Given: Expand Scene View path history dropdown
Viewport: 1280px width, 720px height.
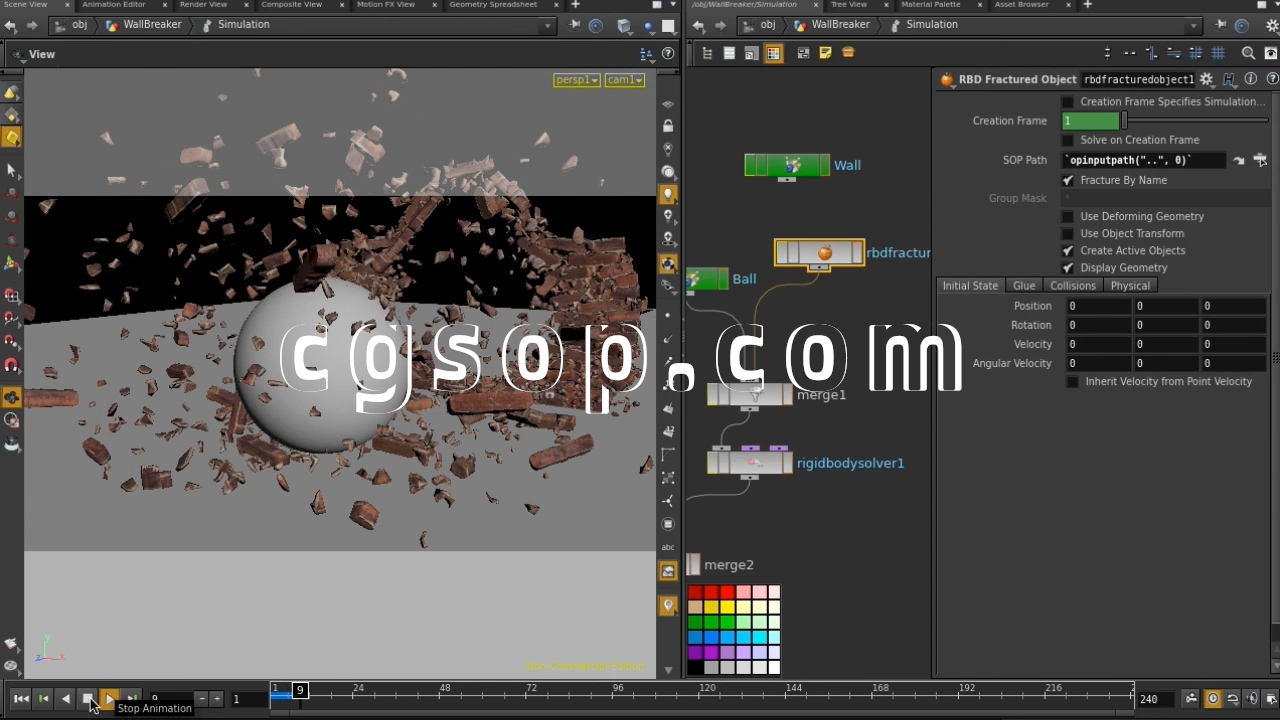Looking at the screenshot, I should [x=547, y=26].
